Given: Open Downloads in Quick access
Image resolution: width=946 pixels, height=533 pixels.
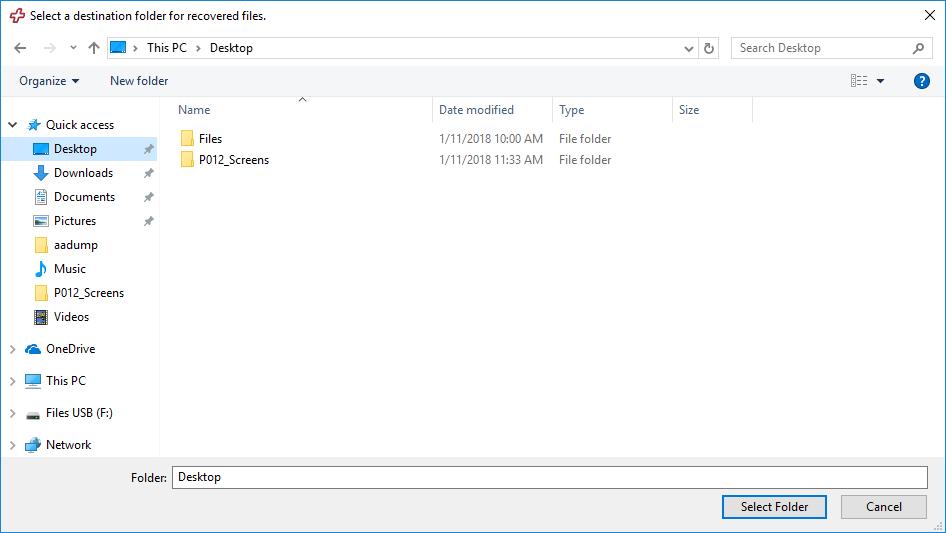Looking at the screenshot, I should (83, 173).
